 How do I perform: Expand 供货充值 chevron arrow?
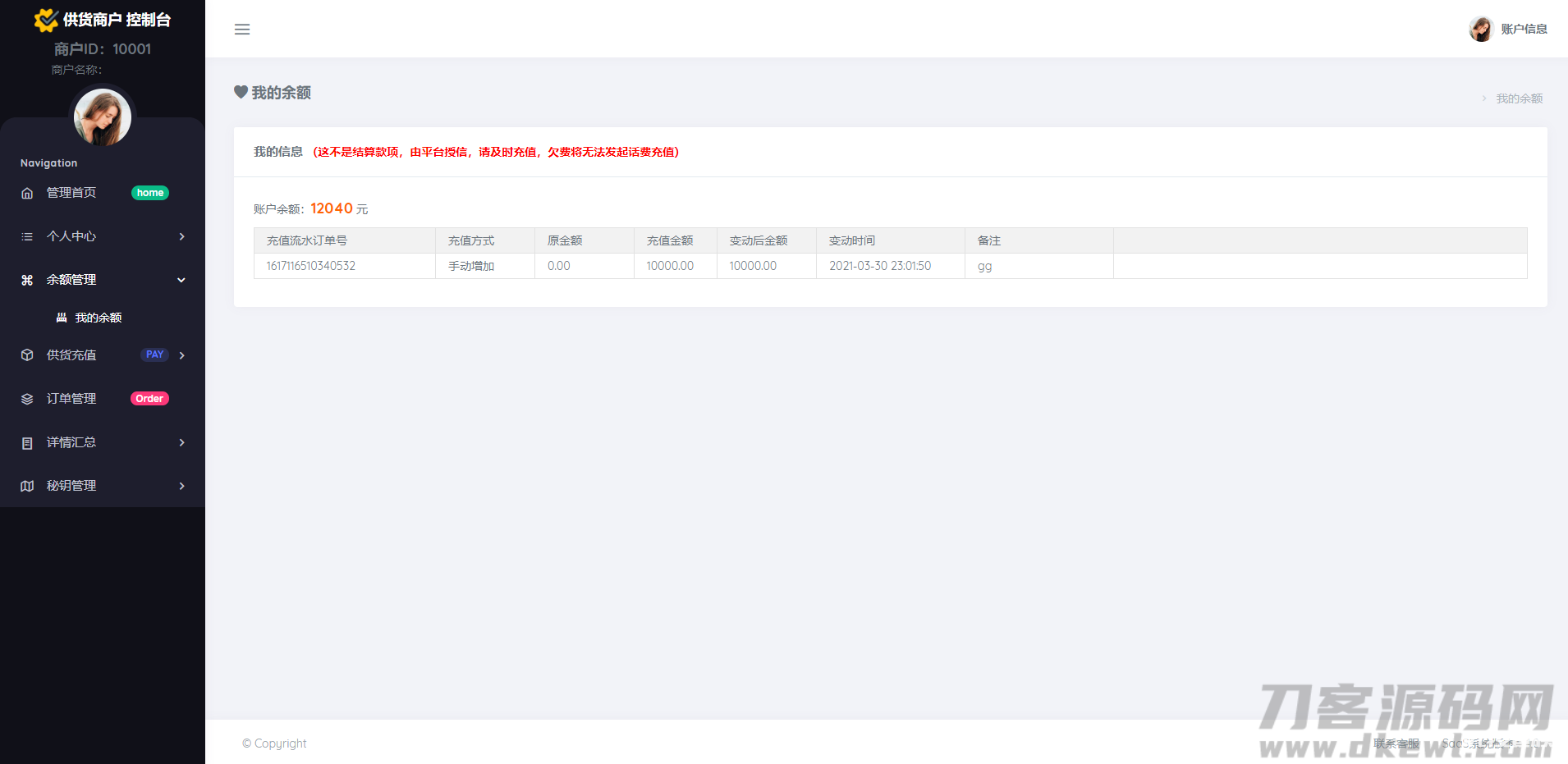[x=181, y=355]
